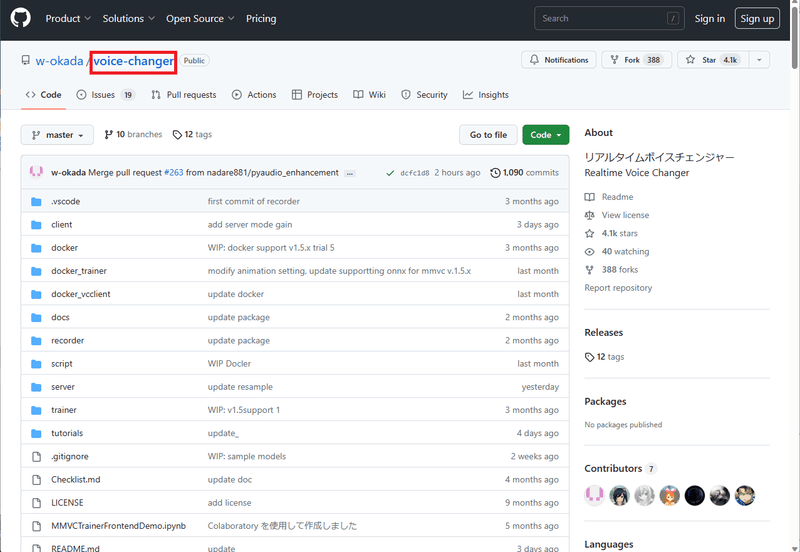Click the black circle contributor avatar
Viewport: 800px width, 552px height.
(694, 495)
